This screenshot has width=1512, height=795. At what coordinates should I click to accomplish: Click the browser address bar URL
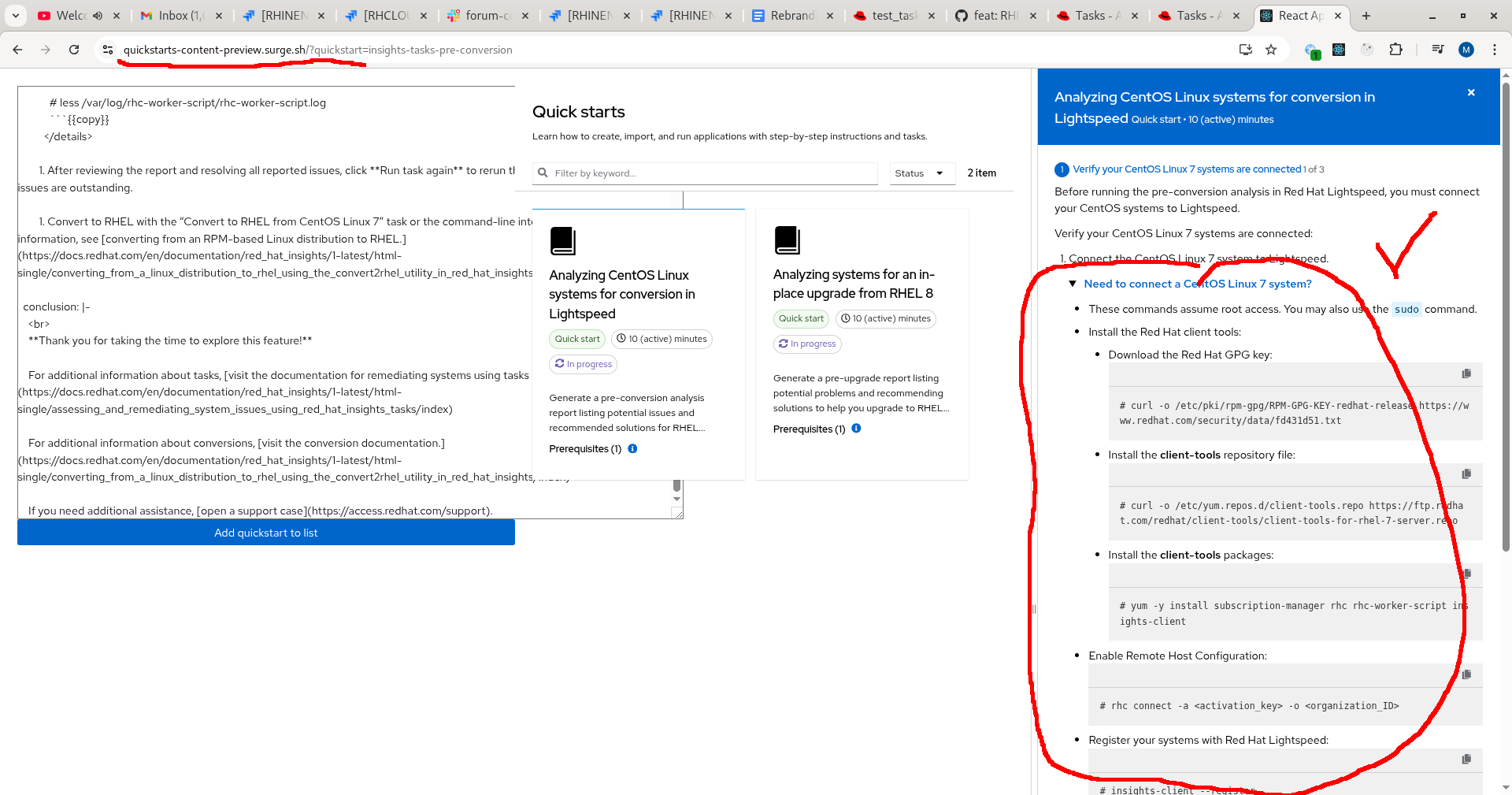pyautogui.click(x=318, y=50)
